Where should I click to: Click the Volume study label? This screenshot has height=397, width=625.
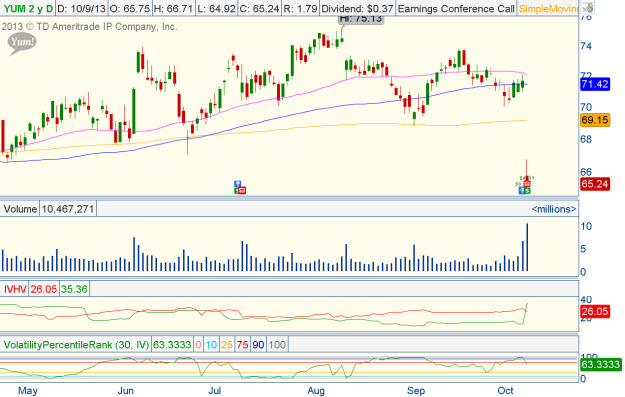[20, 209]
